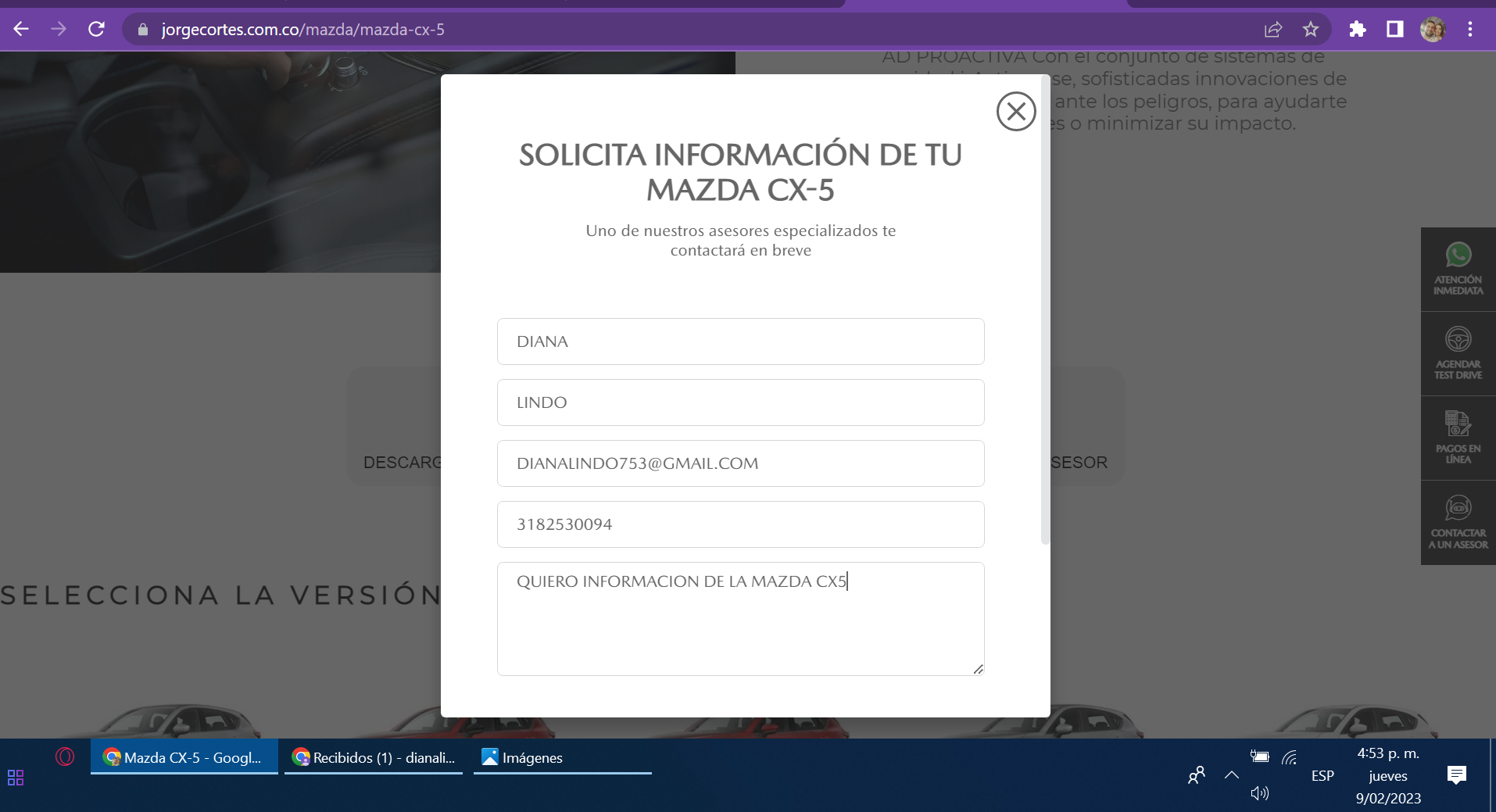Click the first name field containing DIANA

coord(740,342)
